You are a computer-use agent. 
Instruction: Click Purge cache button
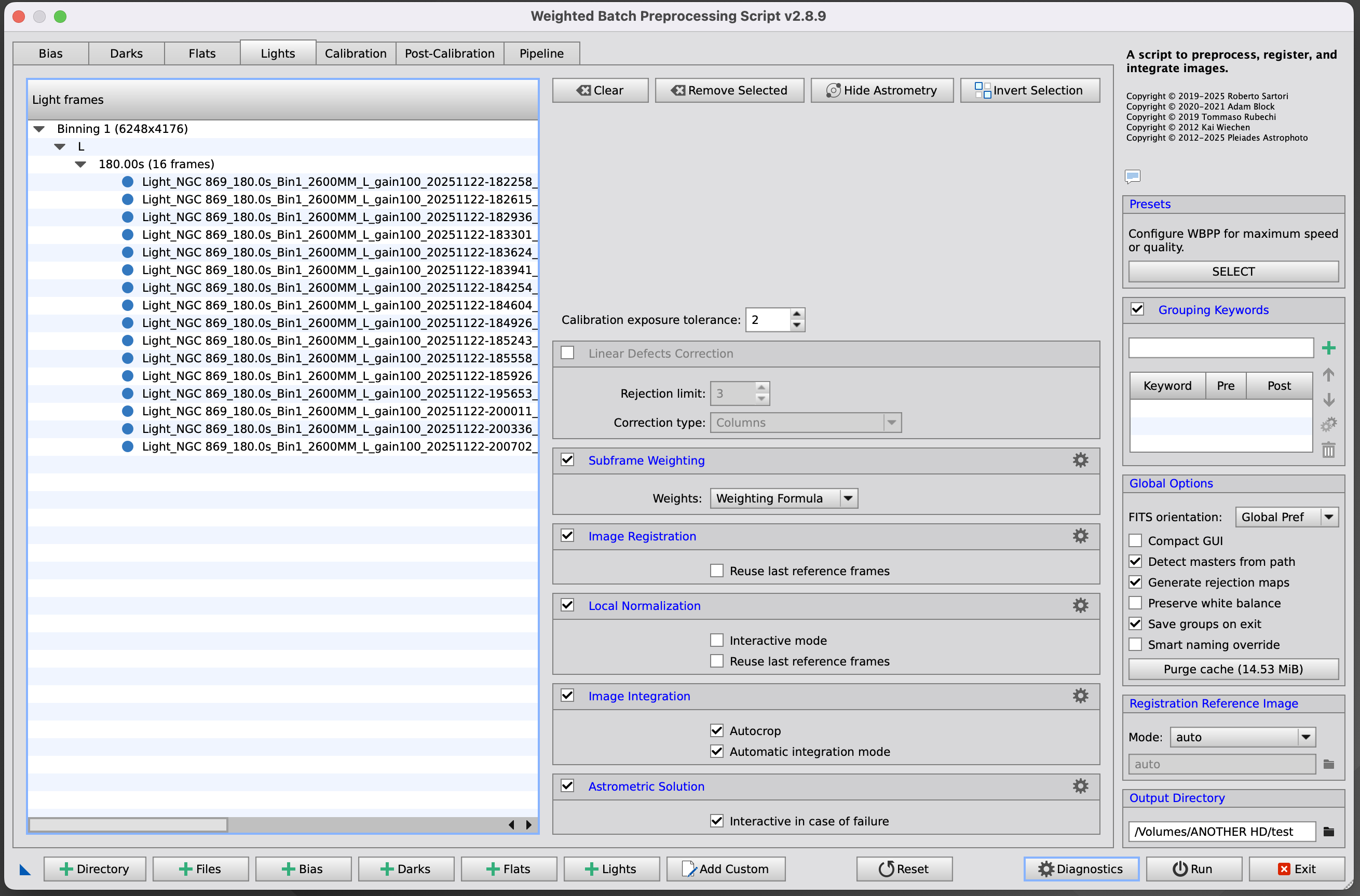point(1233,669)
